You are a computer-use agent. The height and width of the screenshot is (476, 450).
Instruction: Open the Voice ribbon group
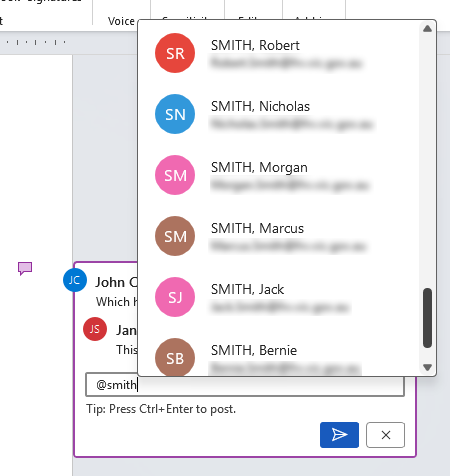pyautogui.click(x=121, y=21)
